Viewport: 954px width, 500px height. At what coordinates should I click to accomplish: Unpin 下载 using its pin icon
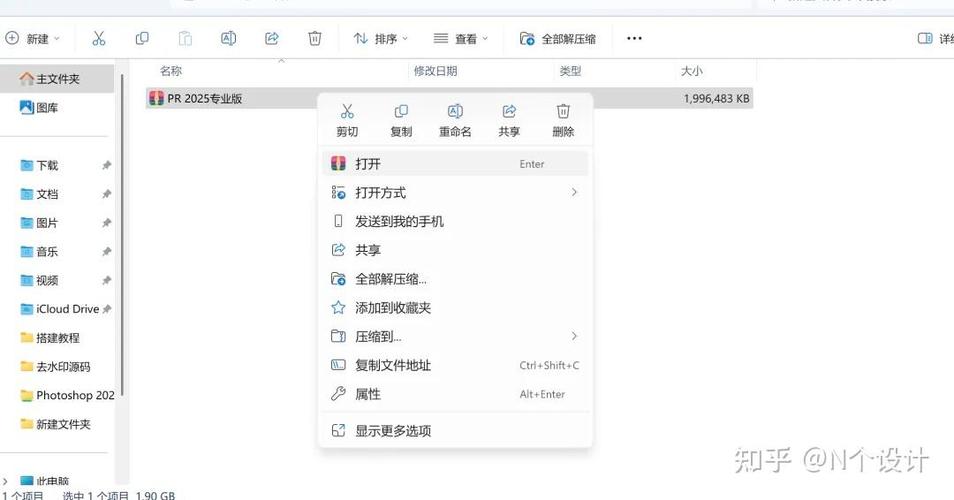pos(106,165)
